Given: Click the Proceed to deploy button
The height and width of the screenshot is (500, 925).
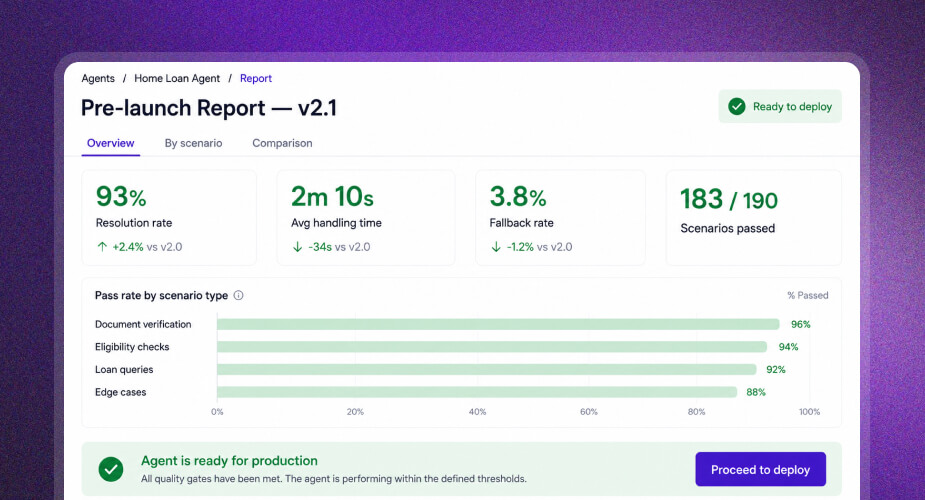Looking at the screenshot, I should click(x=760, y=469).
